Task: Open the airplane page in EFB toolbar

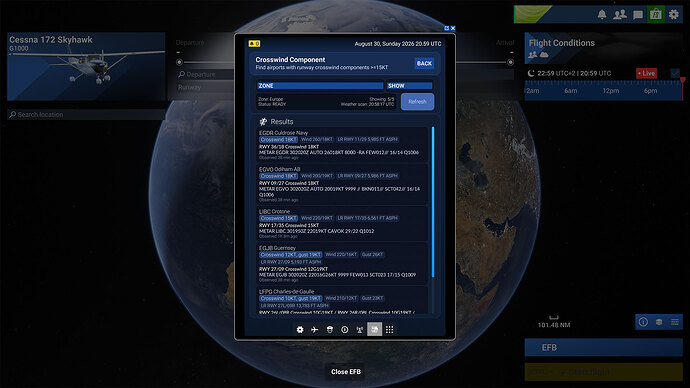Action: pyautogui.click(x=315, y=329)
